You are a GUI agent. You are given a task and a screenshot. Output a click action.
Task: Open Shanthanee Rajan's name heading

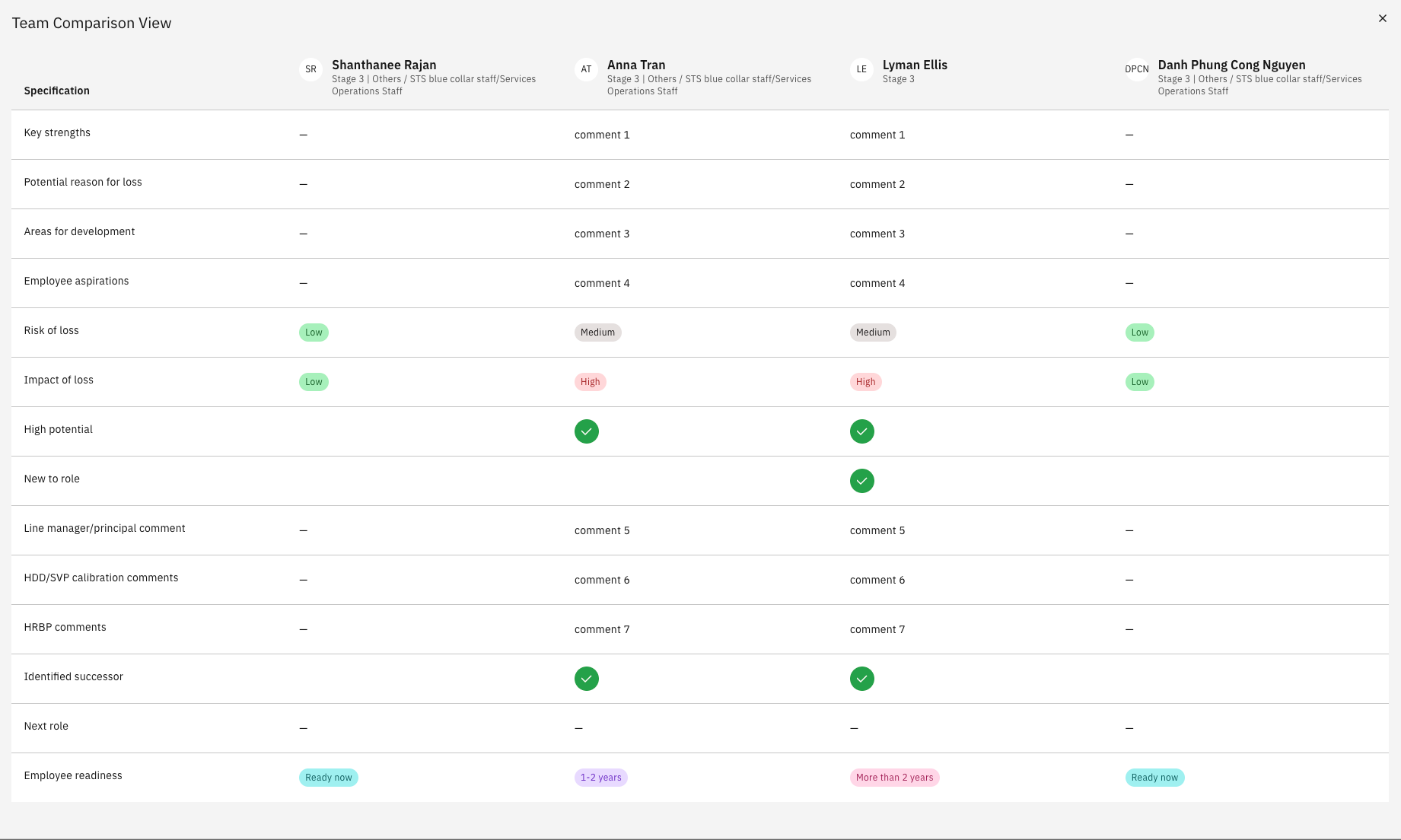[384, 65]
